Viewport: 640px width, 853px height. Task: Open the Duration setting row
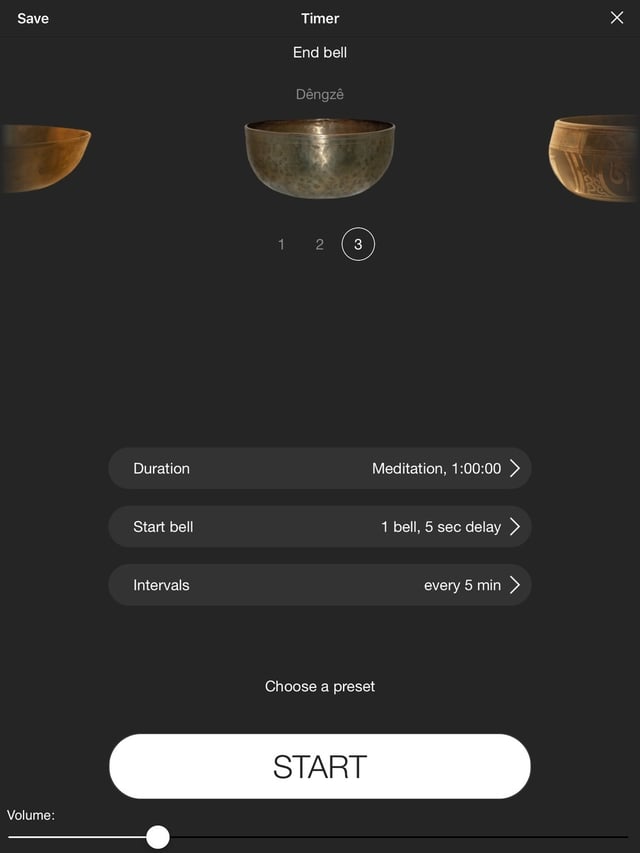(320, 468)
